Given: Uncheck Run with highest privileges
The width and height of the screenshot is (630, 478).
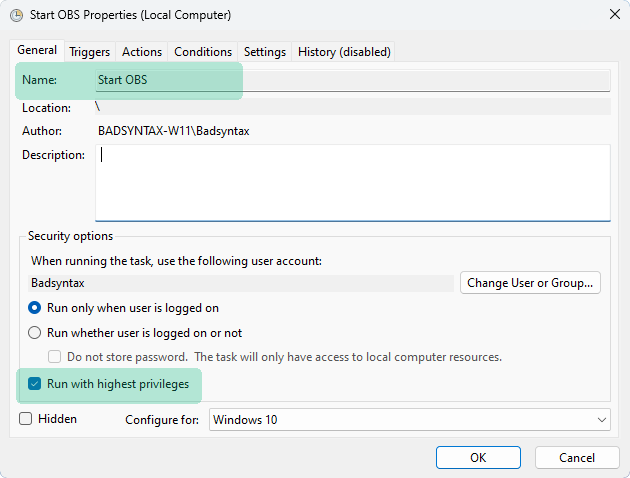Looking at the screenshot, I should (x=35, y=384).
